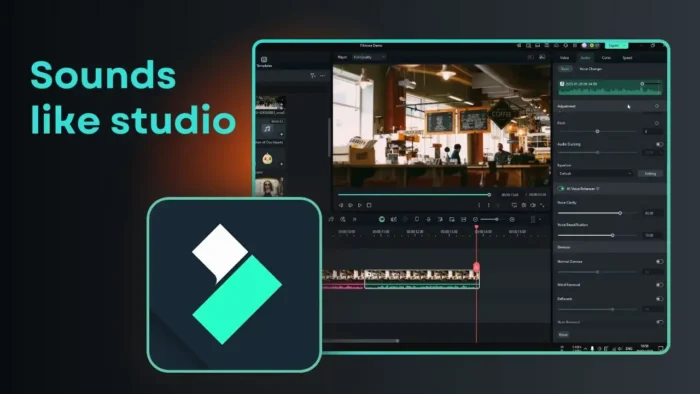700x394 pixels.
Task: Click the green circular icon in the timeline toolbar
Action: (382, 219)
